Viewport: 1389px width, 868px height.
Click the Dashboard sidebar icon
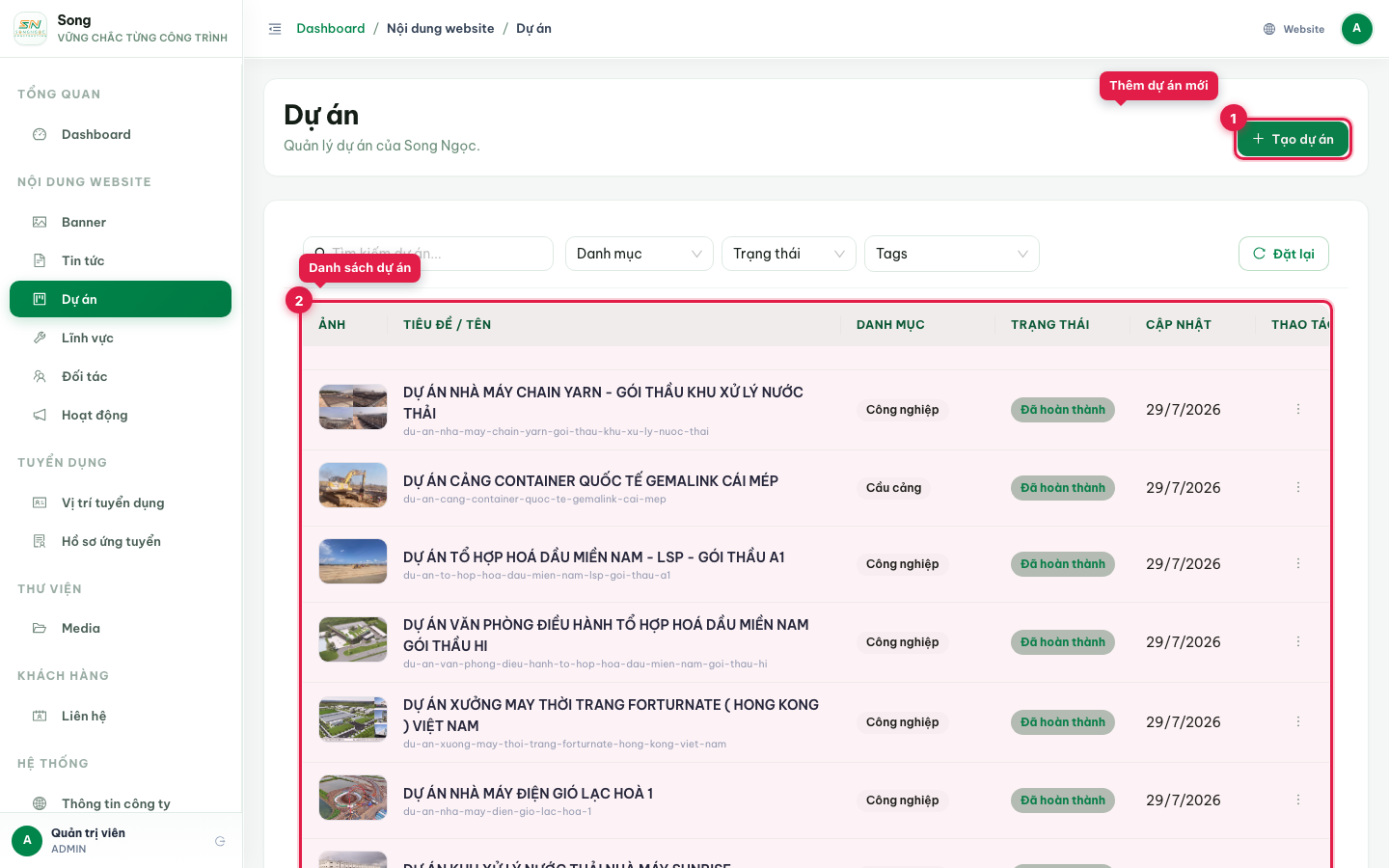40,135
